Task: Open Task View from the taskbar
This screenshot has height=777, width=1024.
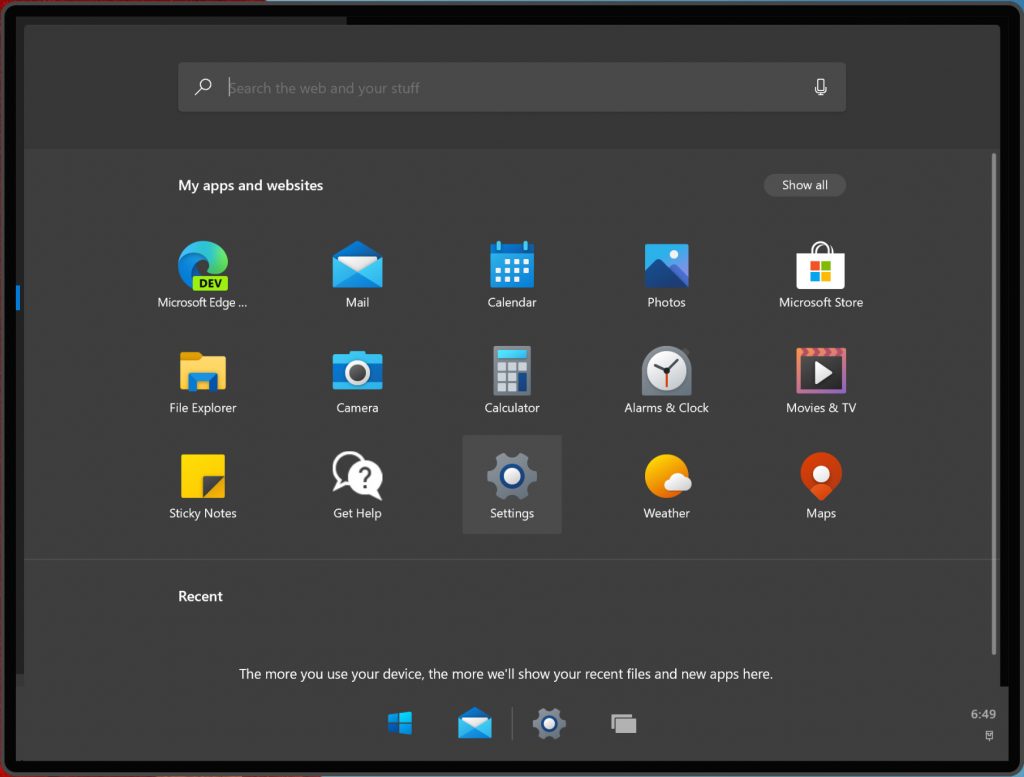Action: click(x=624, y=723)
